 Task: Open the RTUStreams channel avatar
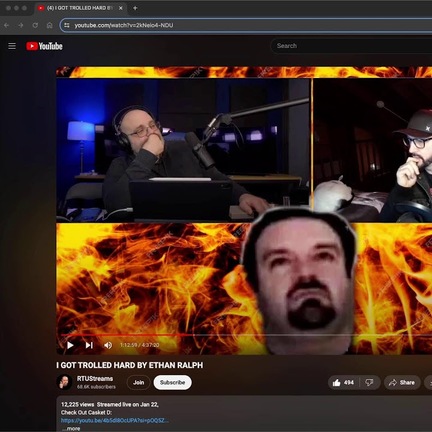coord(64,382)
